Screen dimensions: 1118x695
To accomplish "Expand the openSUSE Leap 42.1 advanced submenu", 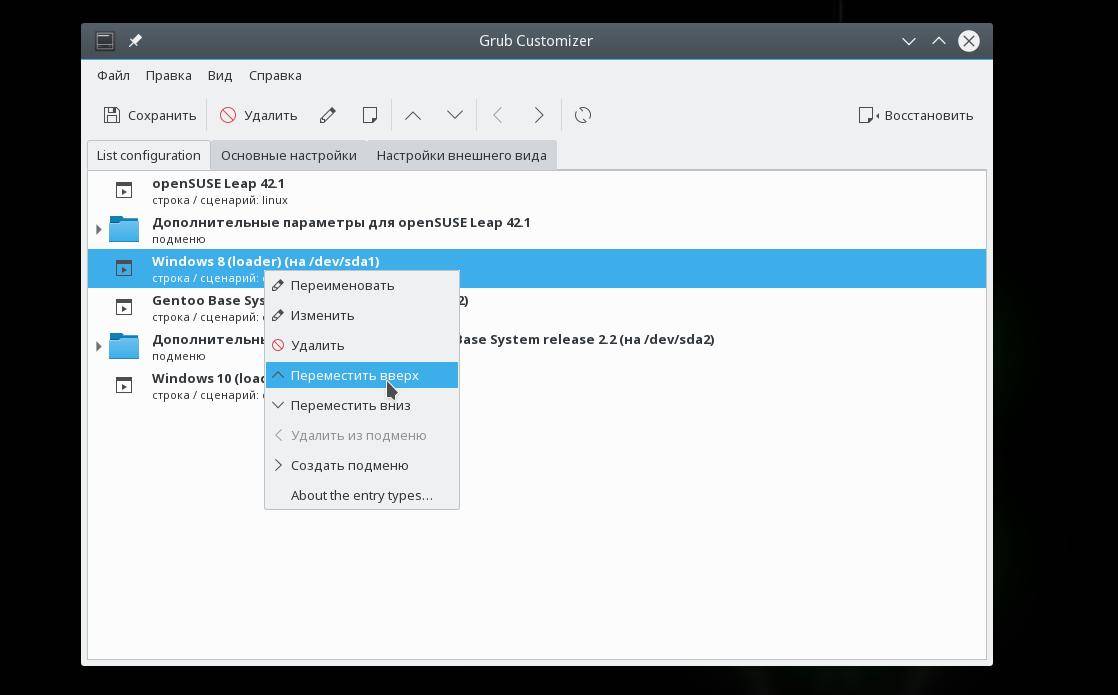I will tap(98, 230).
